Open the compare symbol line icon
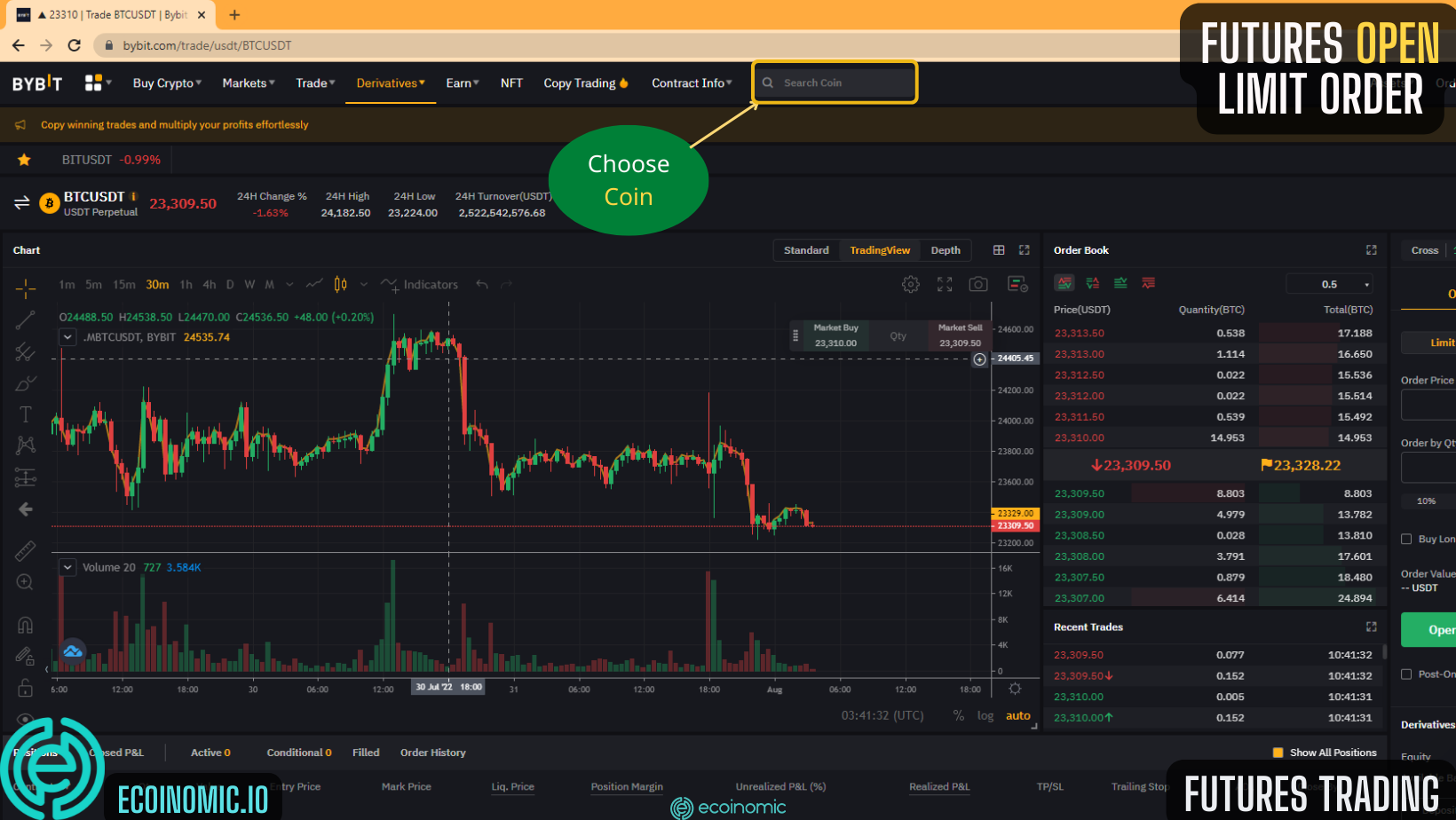1456x820 pixels. point(313,284)
